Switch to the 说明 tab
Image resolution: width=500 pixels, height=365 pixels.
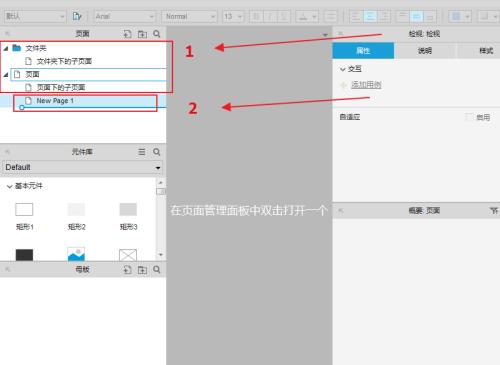pyautogui.click(x=425, y=51)
